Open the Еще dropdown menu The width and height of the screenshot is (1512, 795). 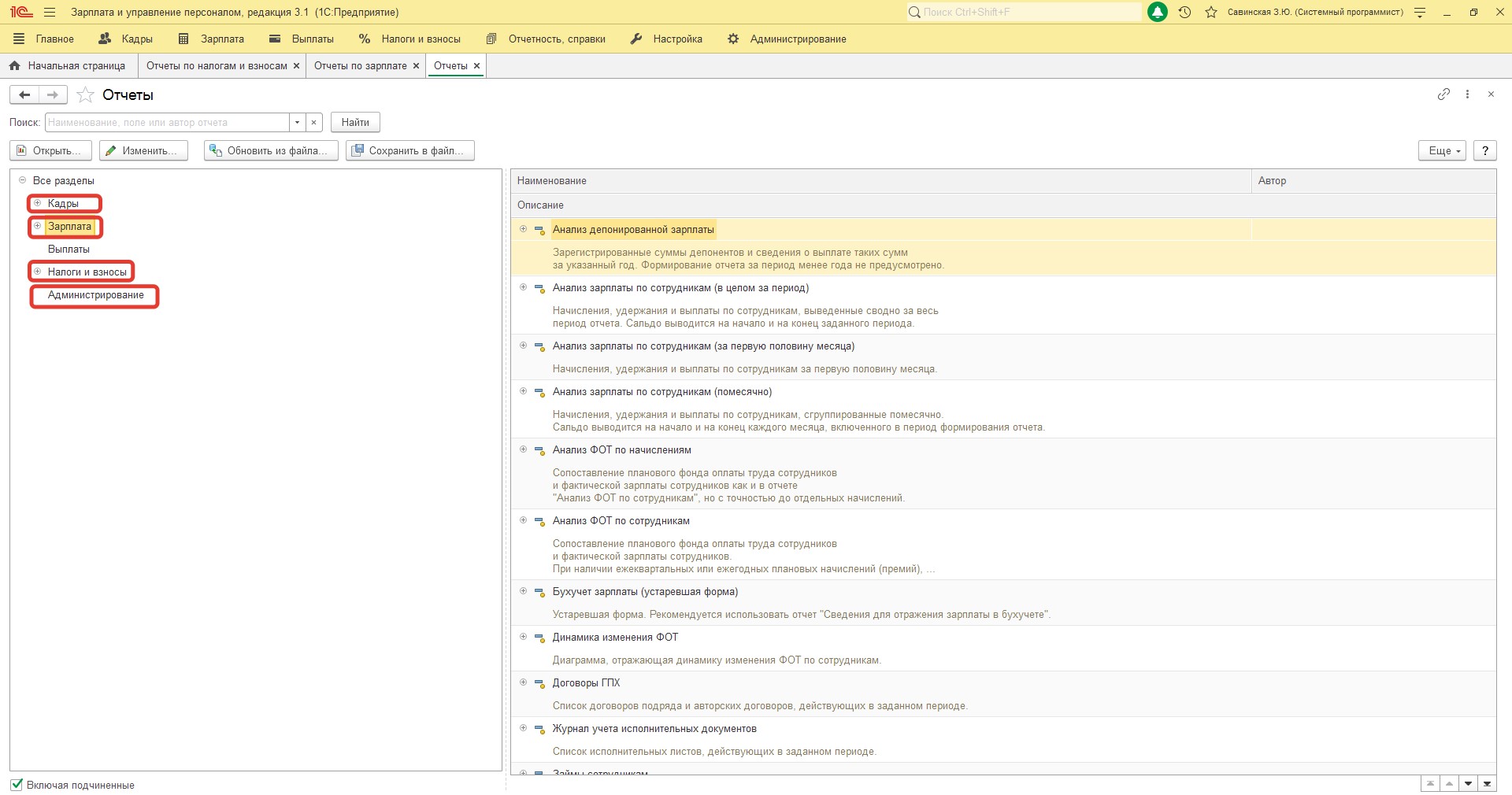point(1443,150)
